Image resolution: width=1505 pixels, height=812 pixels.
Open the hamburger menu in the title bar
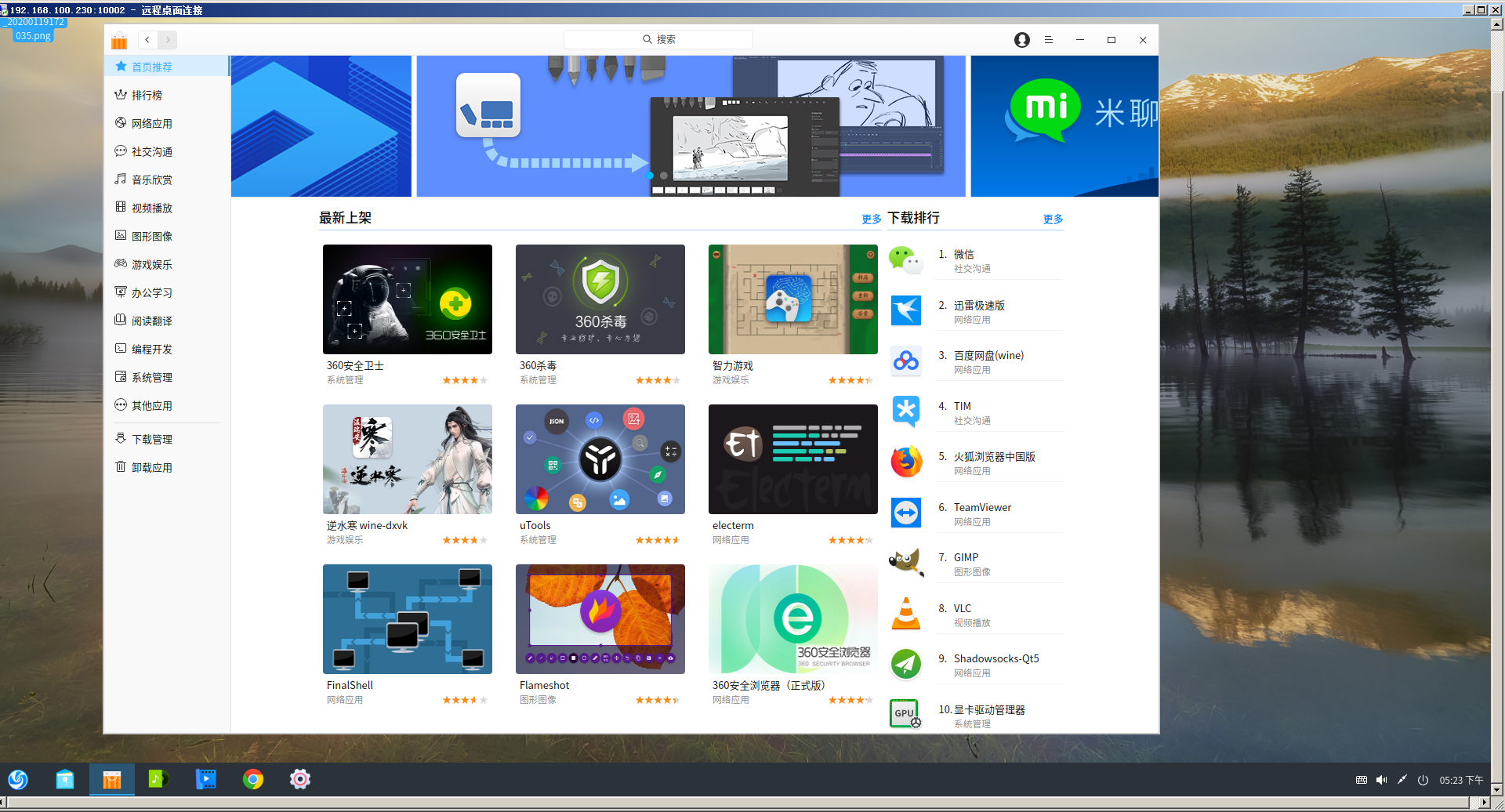click(1049, 39)
